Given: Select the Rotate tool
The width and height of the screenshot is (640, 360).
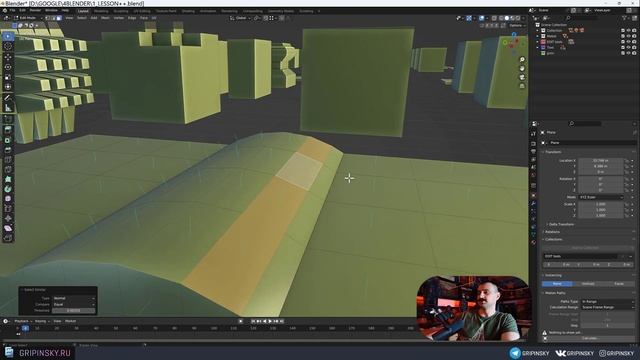Looking at the screenshot, I should [x=8, y=67].
